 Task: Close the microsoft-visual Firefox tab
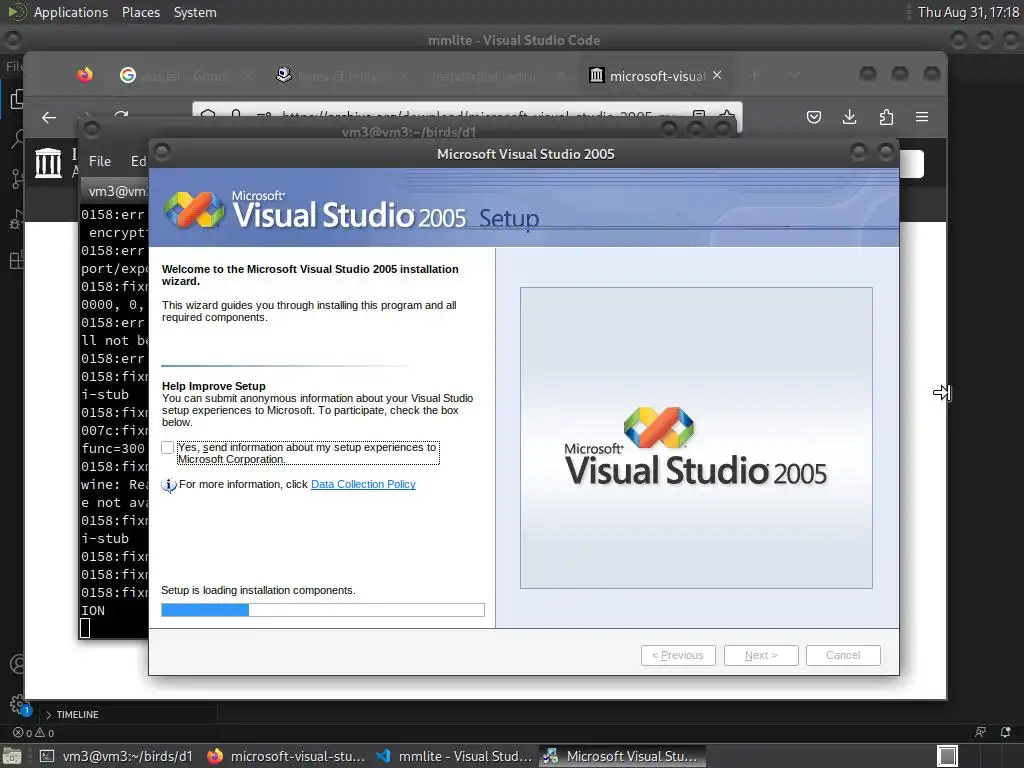point(717,76)
